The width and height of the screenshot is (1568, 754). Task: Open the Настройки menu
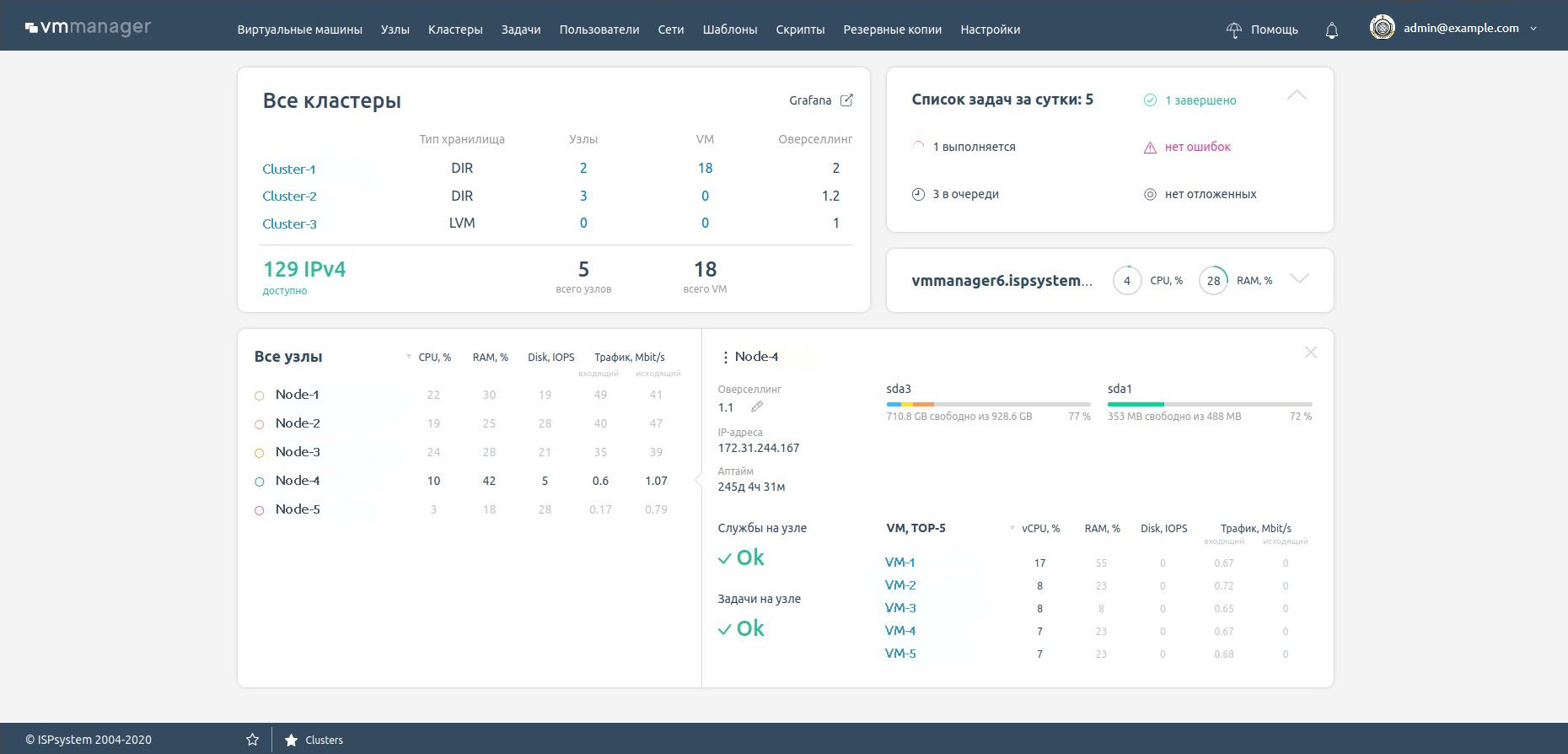pos(991,30)
